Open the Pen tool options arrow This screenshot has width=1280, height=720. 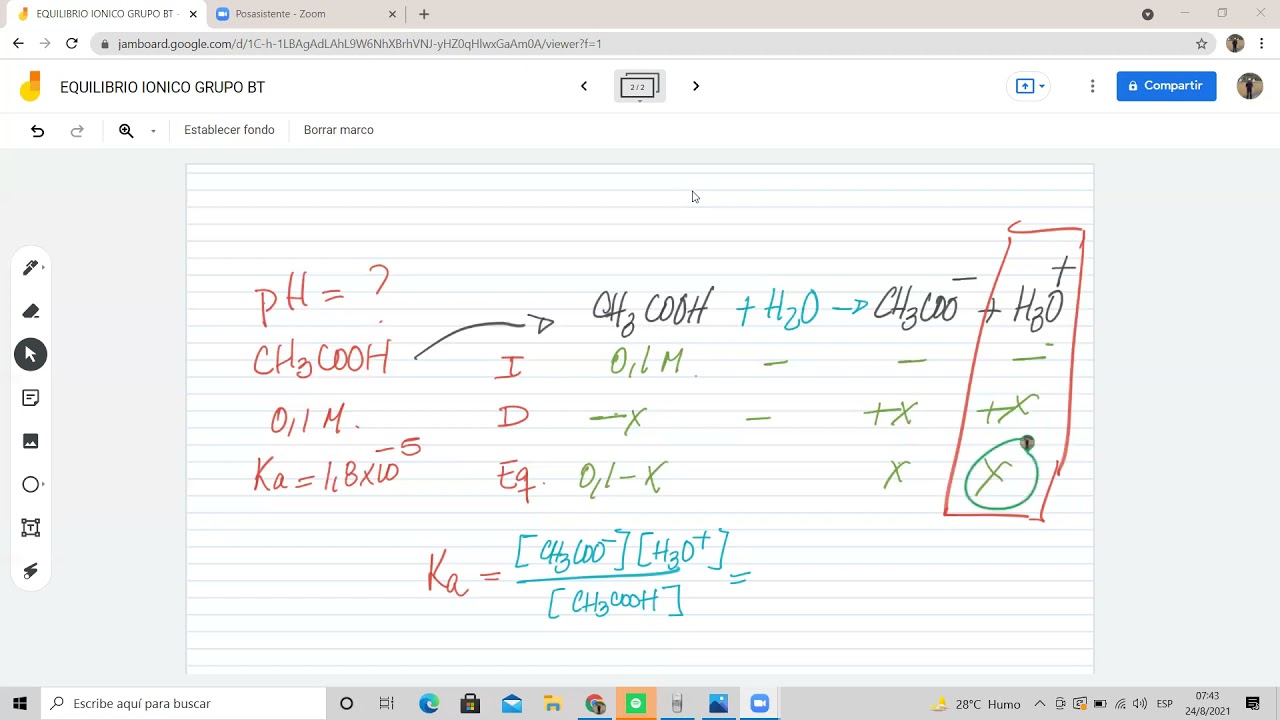[x=44, y=267]
